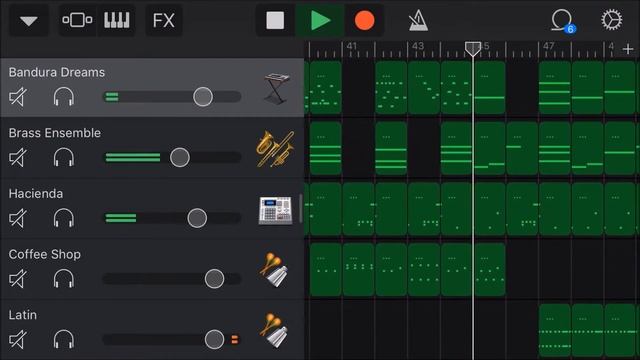Mute the Hacienda track
Screen dimensions: 640x360
tap(18, 218)
